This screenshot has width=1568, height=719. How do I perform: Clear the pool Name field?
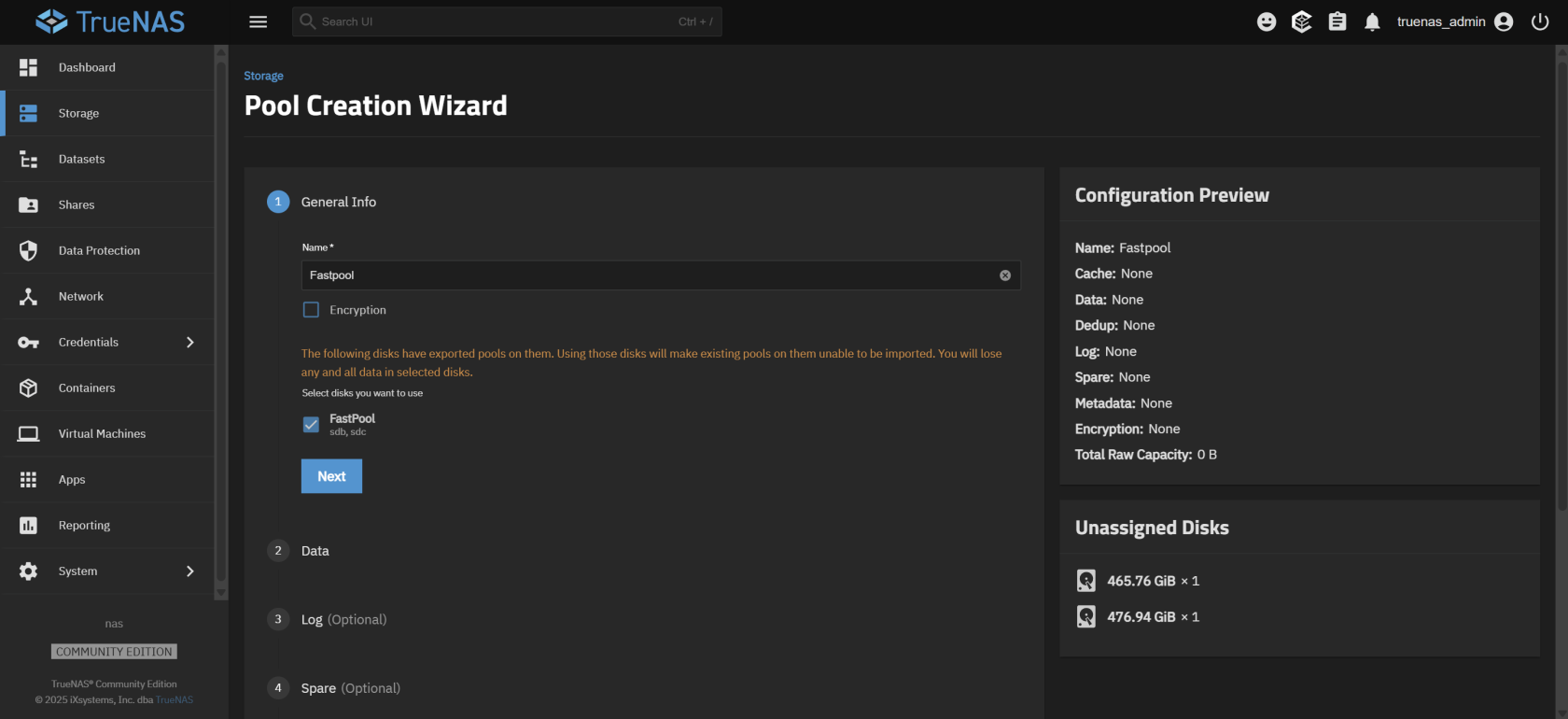(x=1004, y=275)
